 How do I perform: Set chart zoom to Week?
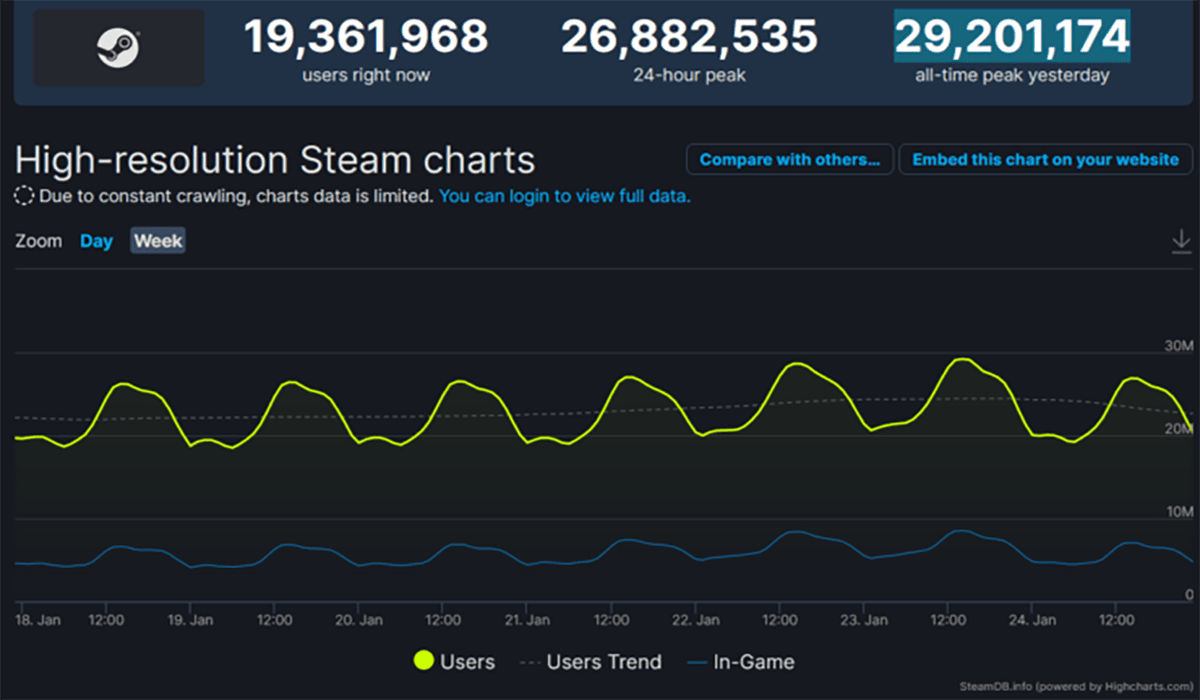tap(158, 241)
